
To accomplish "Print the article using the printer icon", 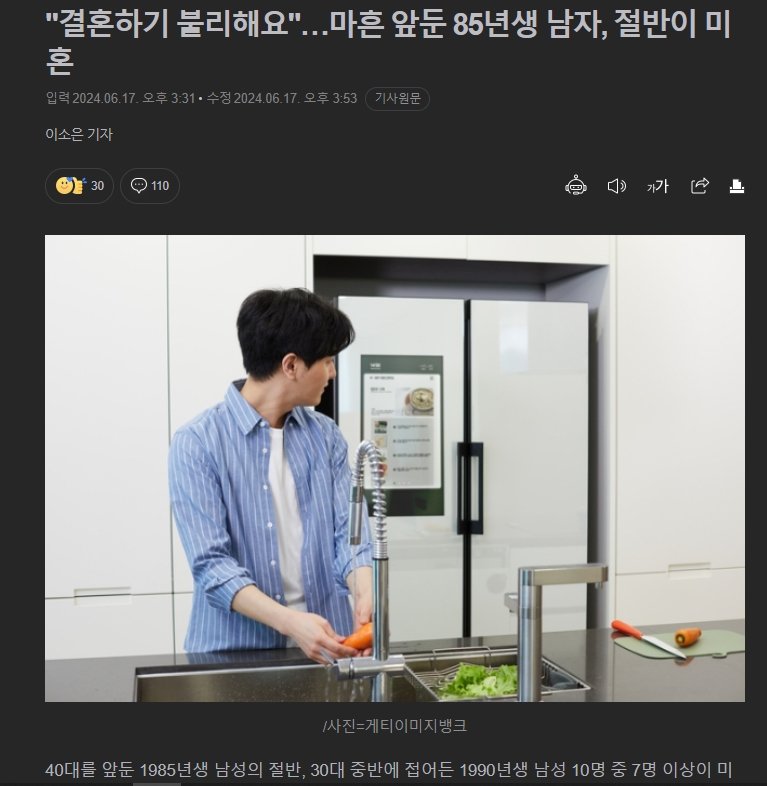I will tap(736, 186).
